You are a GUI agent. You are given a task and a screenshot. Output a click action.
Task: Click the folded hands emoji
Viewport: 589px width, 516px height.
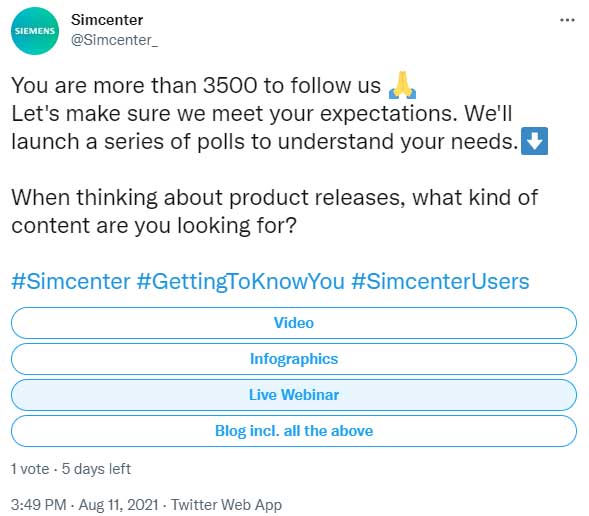pos(402,85)
